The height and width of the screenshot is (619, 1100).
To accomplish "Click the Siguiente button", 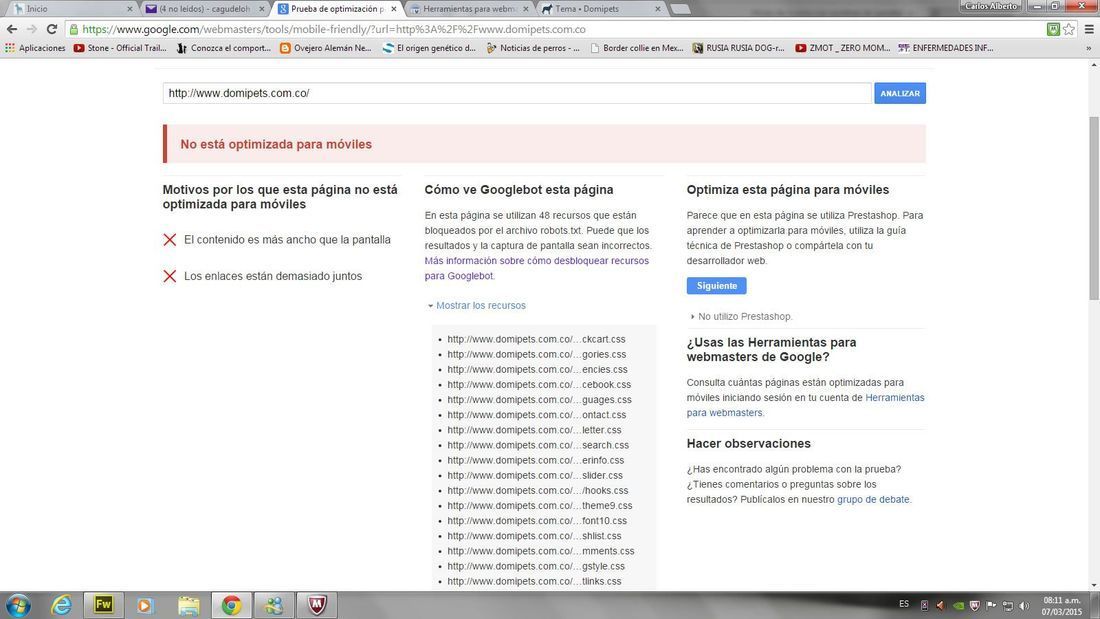I will point(716,286).
